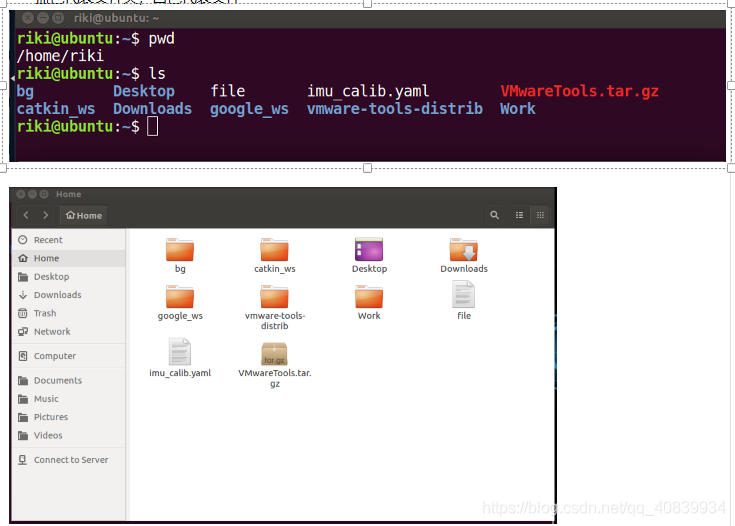Click imu_calib.yaml text in terminal output
This screenshot has height=526, width=735.
368,91
